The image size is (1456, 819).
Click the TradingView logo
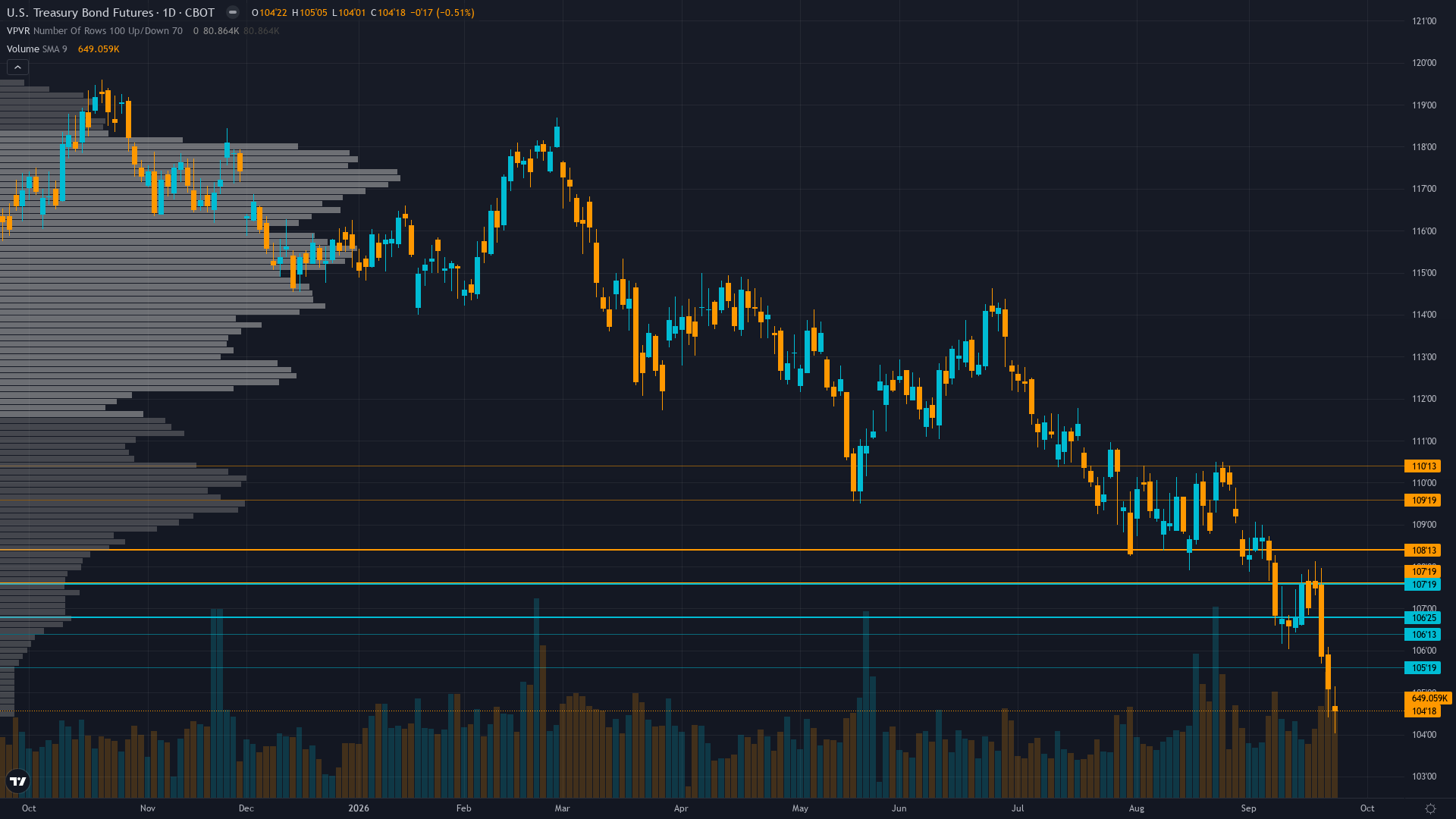(x=17, y=781)
